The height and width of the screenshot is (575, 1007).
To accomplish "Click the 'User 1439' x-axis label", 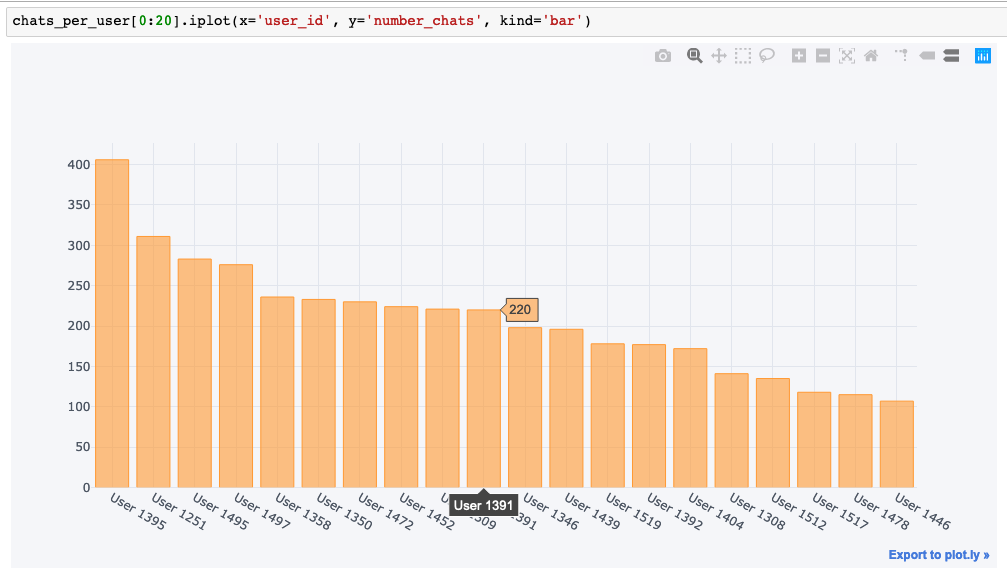I will (593, 511).
